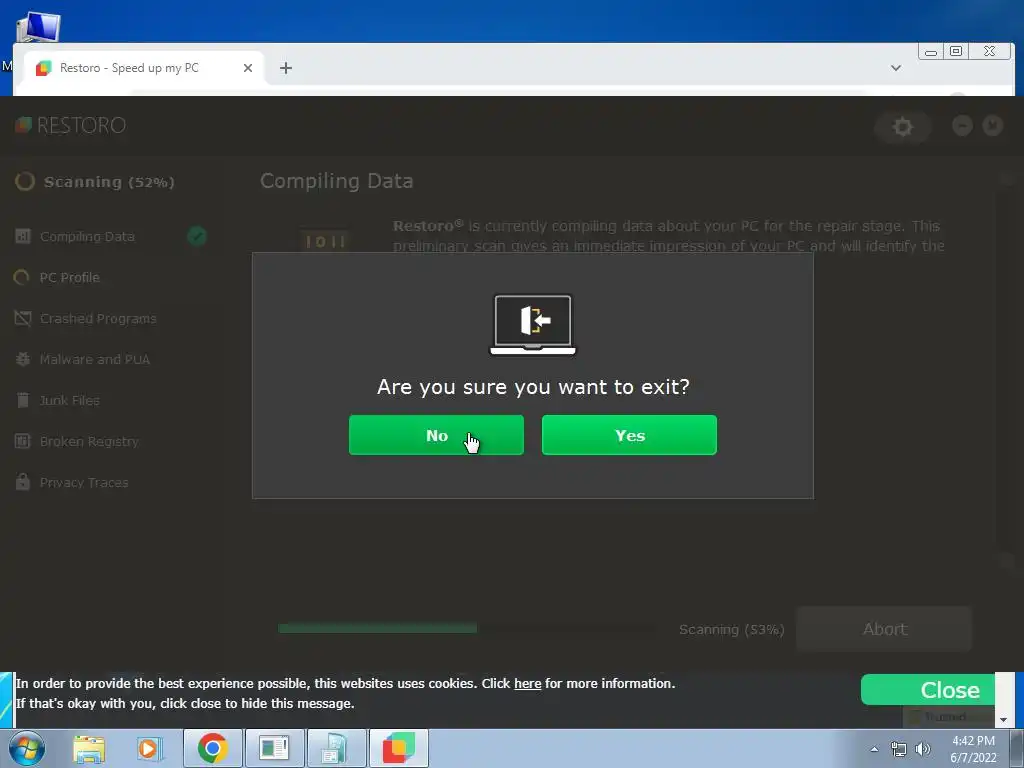This screenshot has height=768, width=1024.
Task: Close the cookie notice with Close button
Action: (x=927, y=690)
